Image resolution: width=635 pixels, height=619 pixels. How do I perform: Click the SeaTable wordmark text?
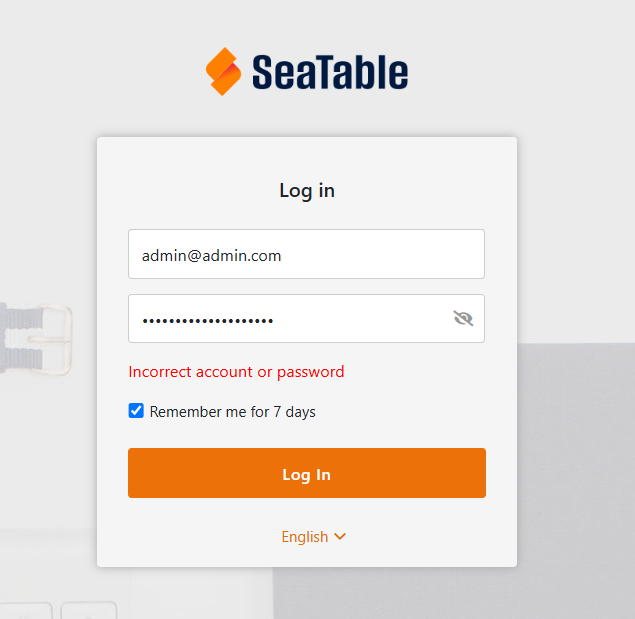(330, 72)
